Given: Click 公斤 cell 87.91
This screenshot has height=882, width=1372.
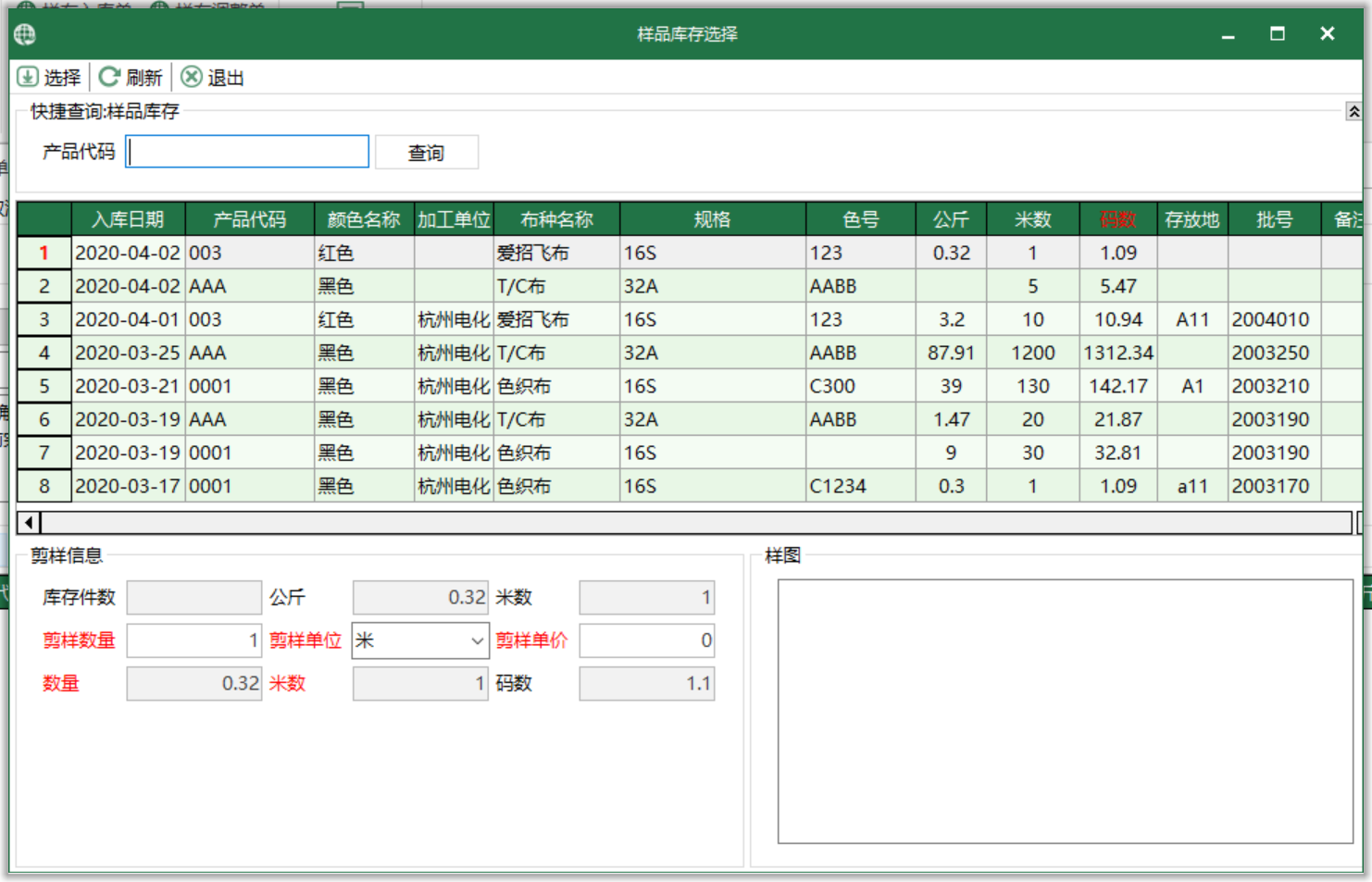Looking at the screenshot, I should tap(951, 353).
